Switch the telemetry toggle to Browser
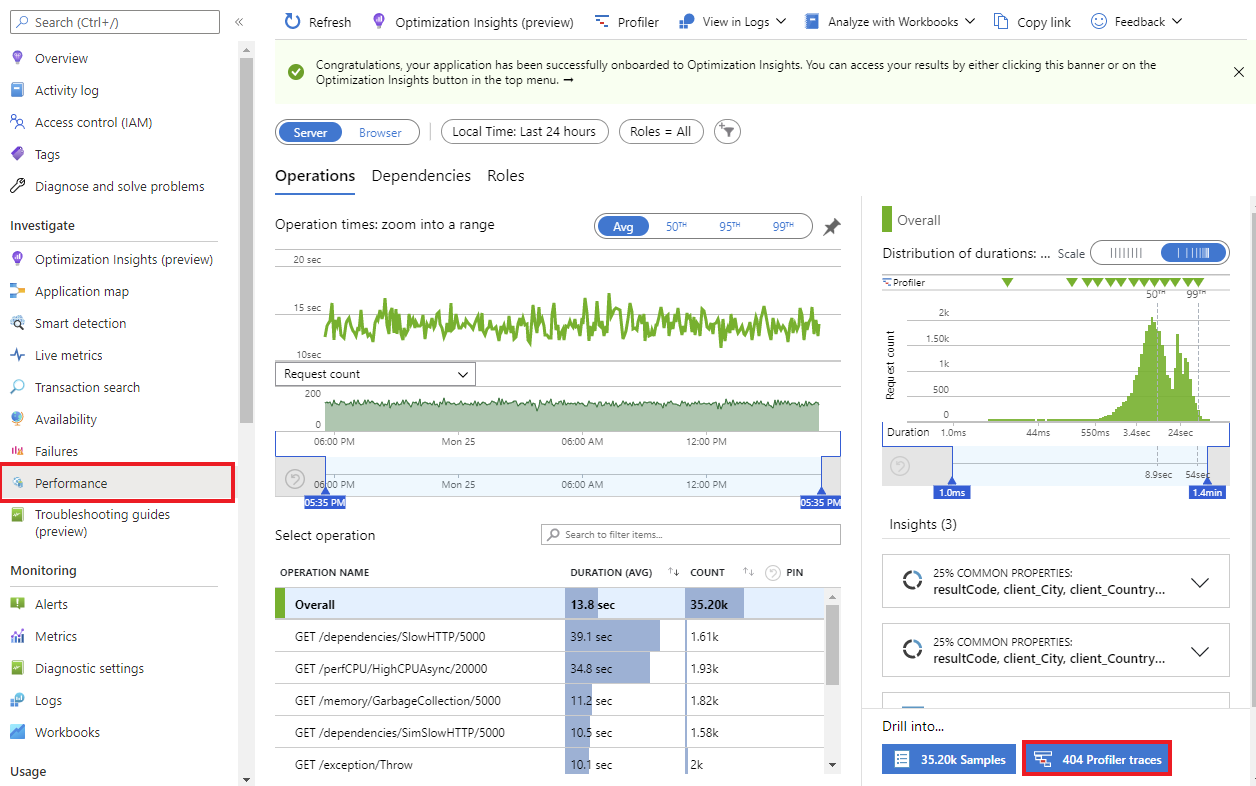This screenshot has width=1256, height=786. (380, 131)
